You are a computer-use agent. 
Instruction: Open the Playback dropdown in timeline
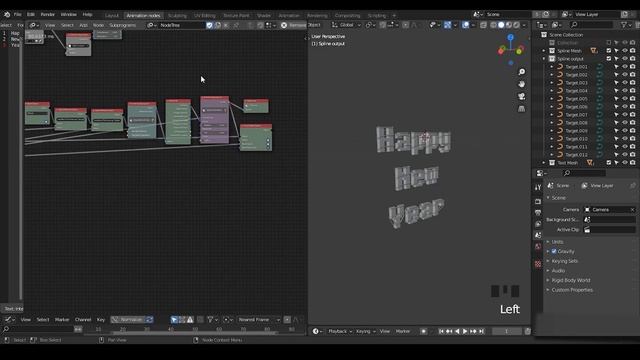point(340,331)
